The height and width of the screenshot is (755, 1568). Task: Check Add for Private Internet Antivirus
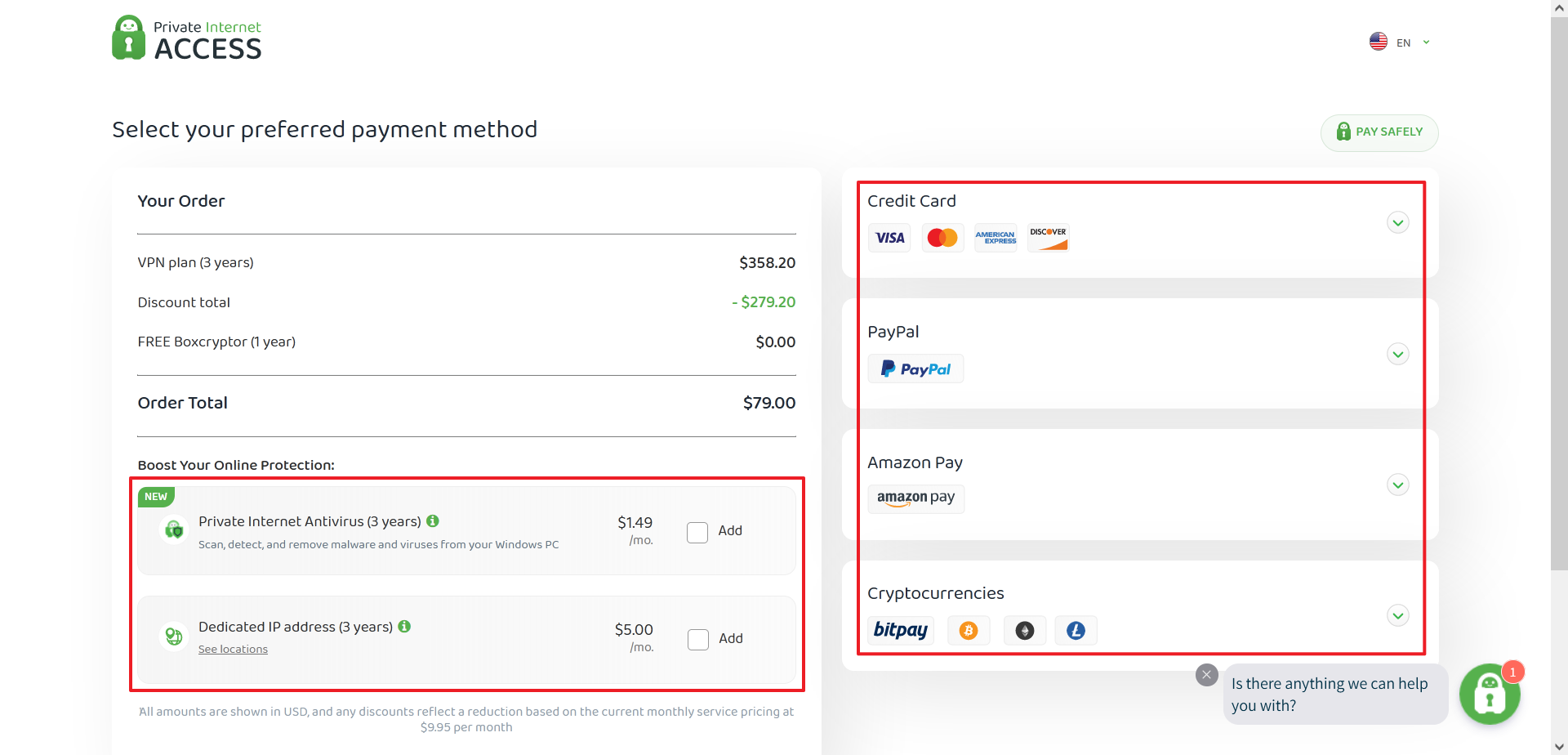697,533
